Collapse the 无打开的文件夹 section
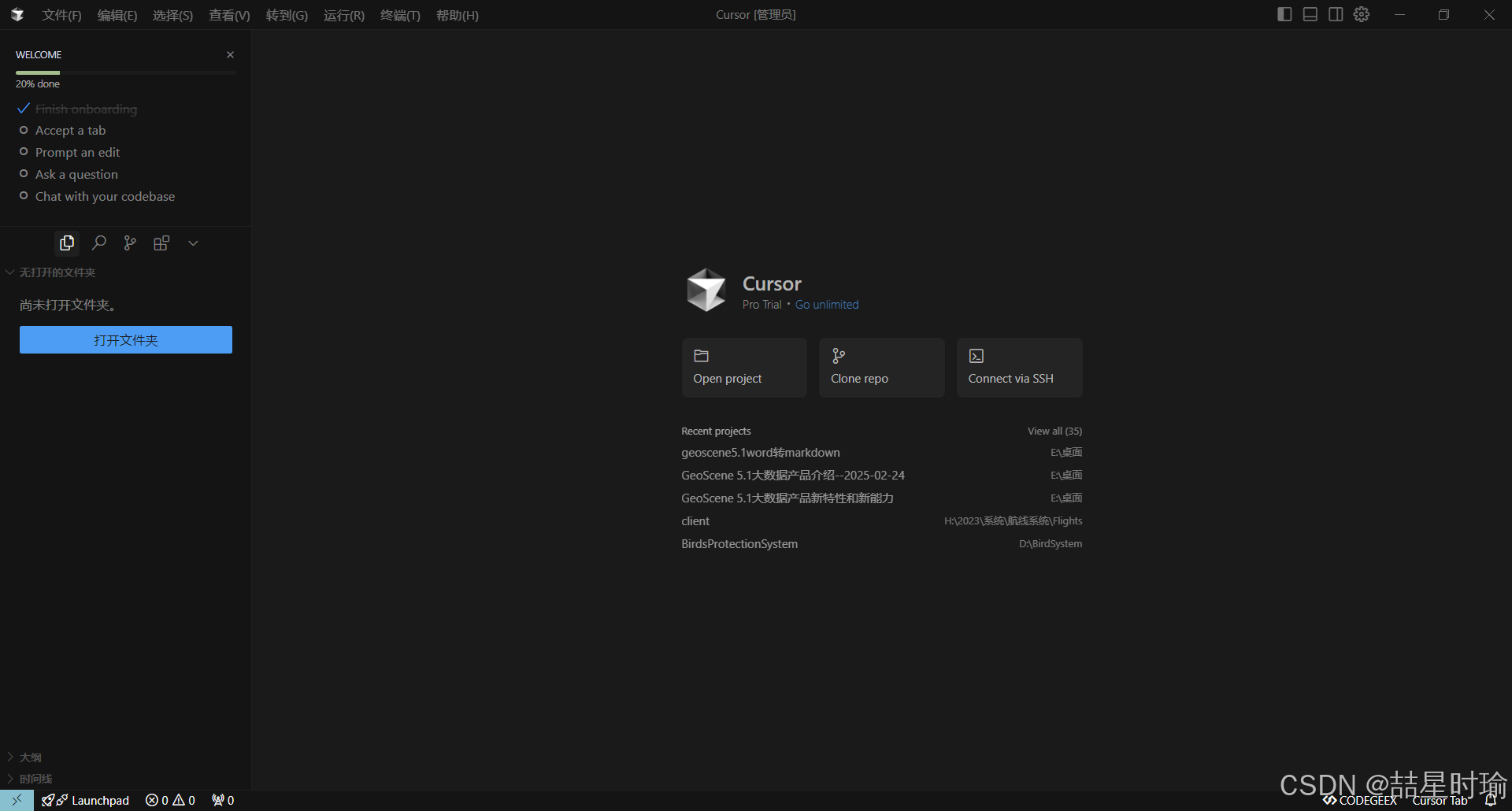1512x811 pixels. 57,272
